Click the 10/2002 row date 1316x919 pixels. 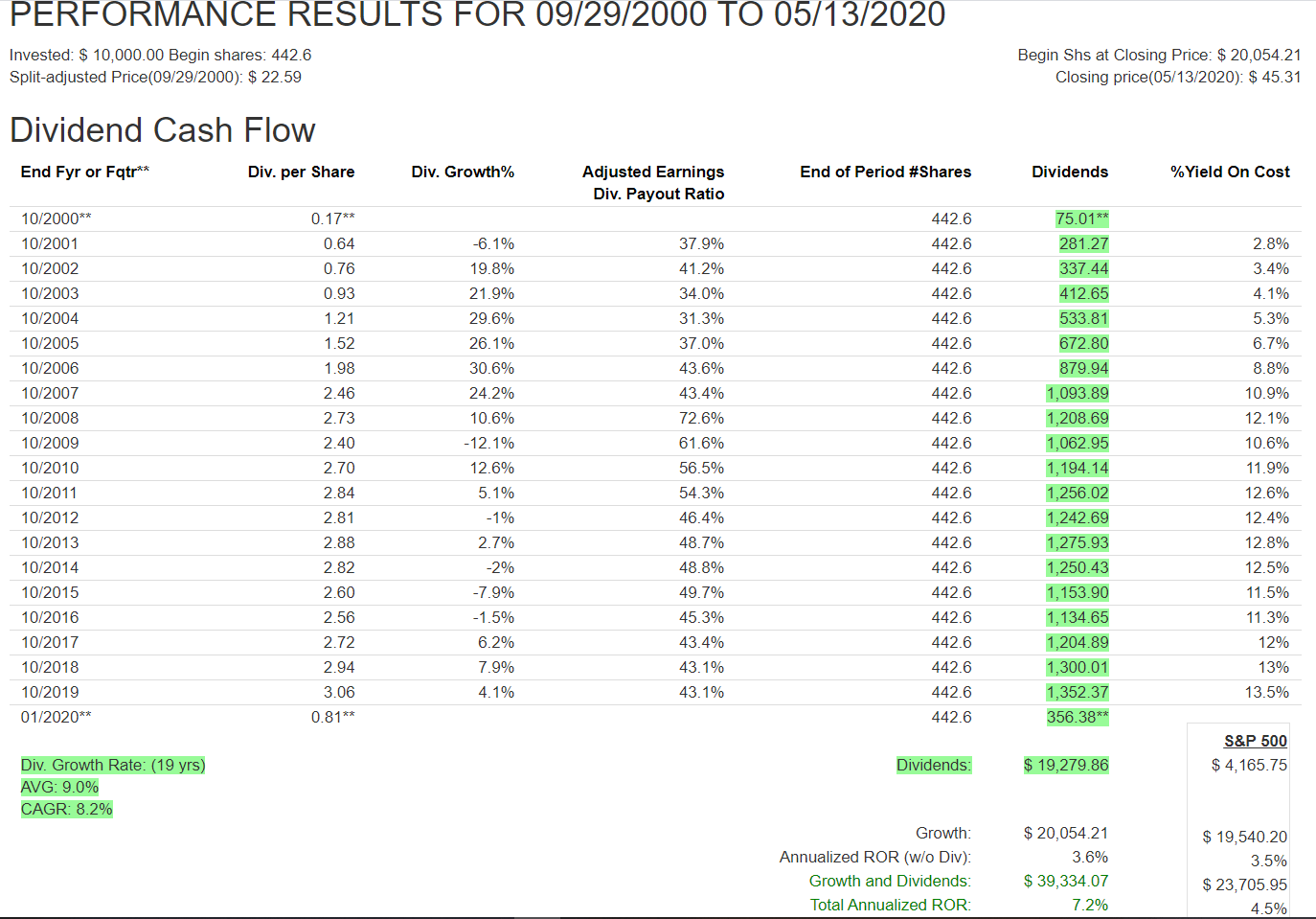pos(50,268)
